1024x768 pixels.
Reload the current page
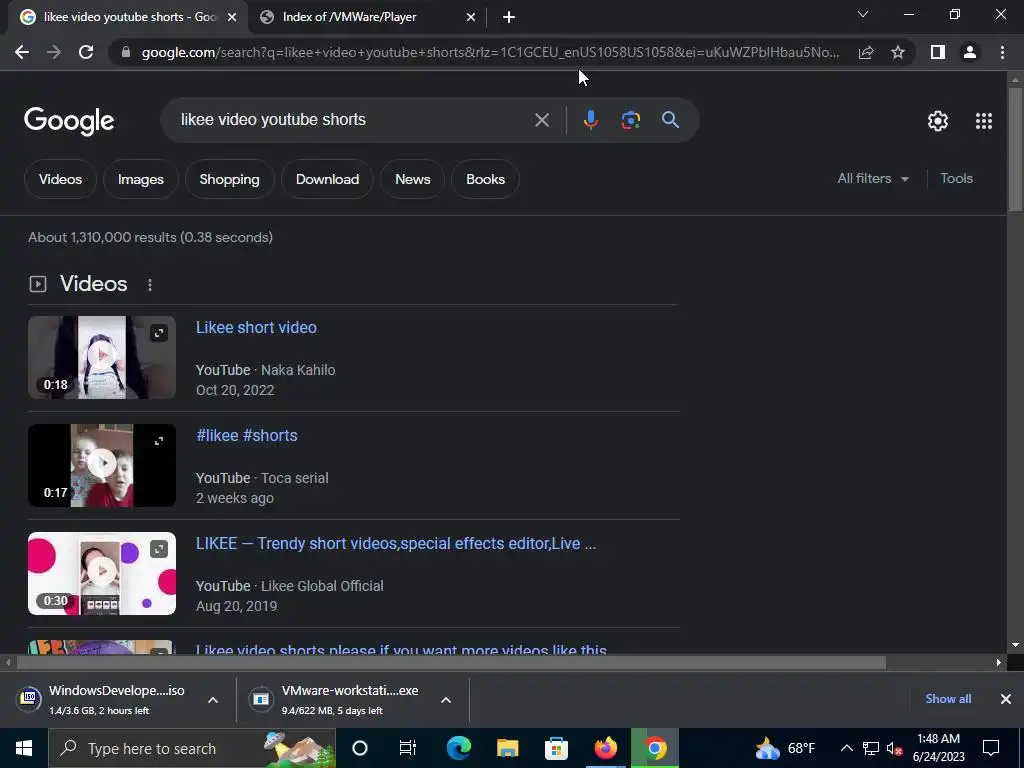point(86,52)
